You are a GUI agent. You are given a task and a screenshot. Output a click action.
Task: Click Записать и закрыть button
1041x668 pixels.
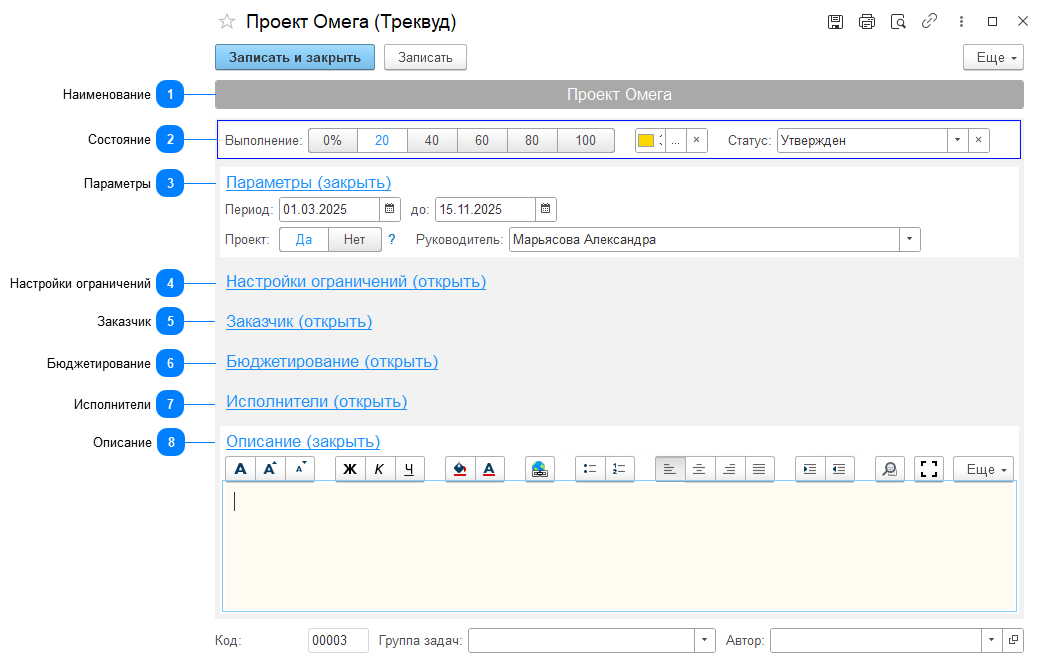coord(295,57)
